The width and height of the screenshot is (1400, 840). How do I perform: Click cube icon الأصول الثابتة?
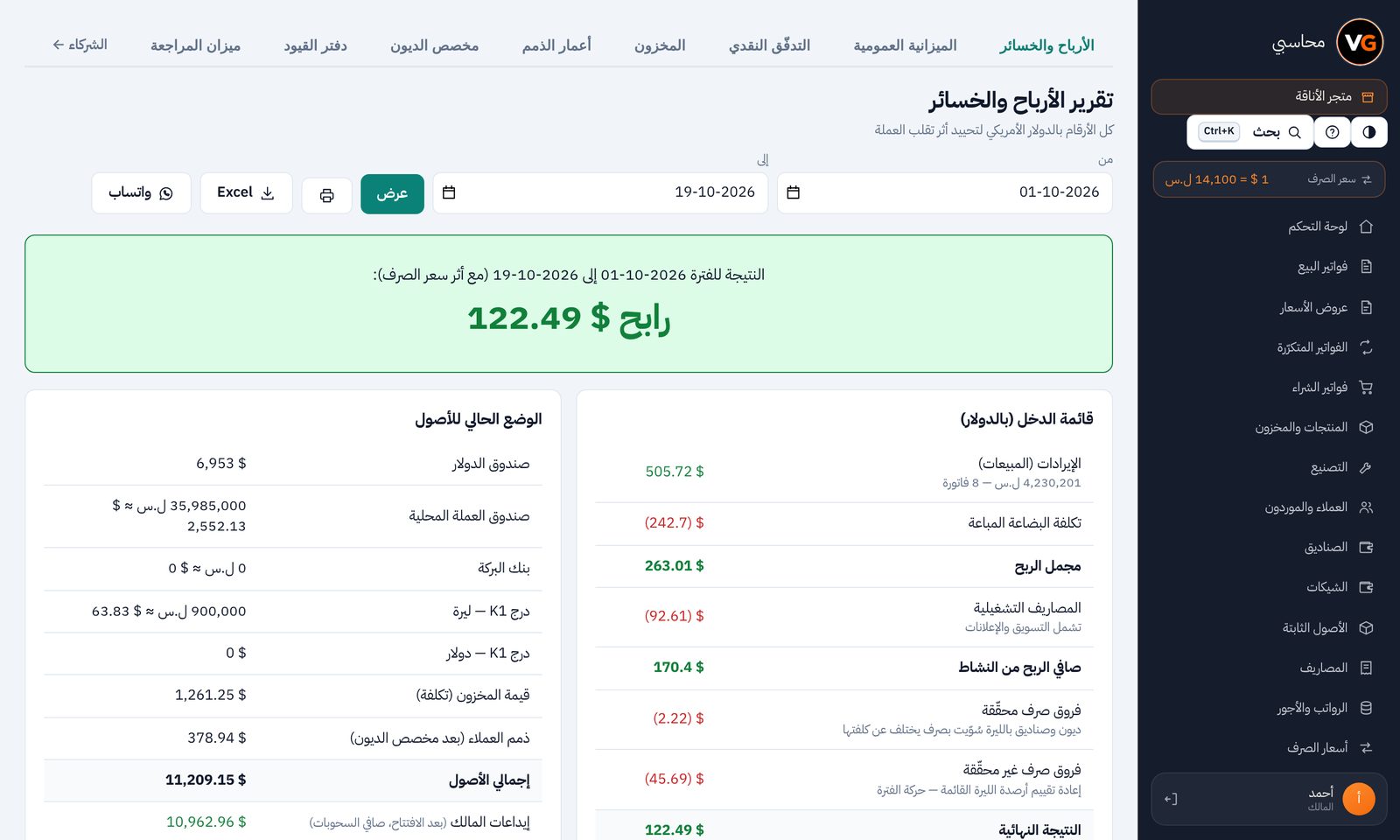pyautogui.click(x=1366, y=627)
